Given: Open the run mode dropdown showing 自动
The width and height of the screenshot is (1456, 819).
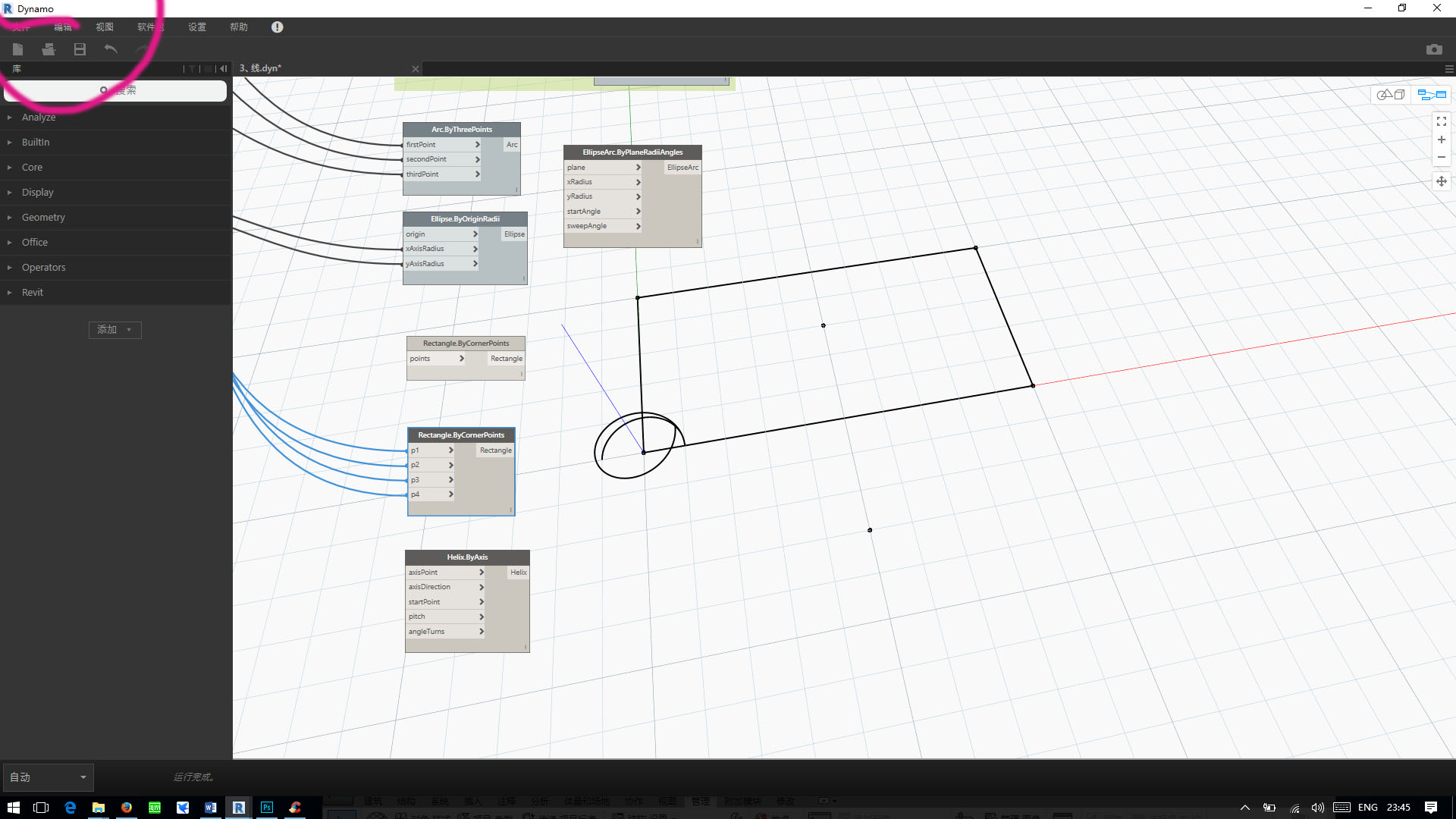Looking at the screenshot, I should (48, 777).
